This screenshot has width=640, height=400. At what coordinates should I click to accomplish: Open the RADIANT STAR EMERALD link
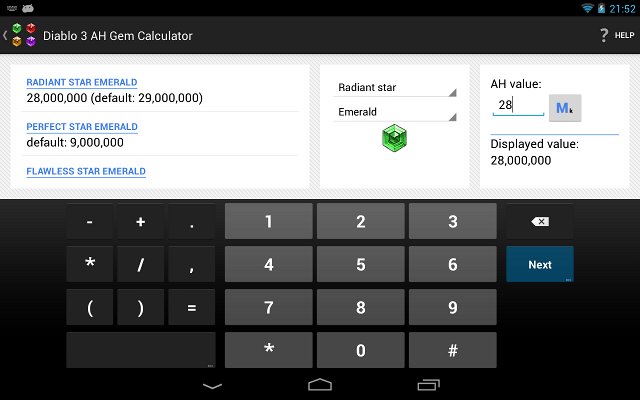point(82,82)
